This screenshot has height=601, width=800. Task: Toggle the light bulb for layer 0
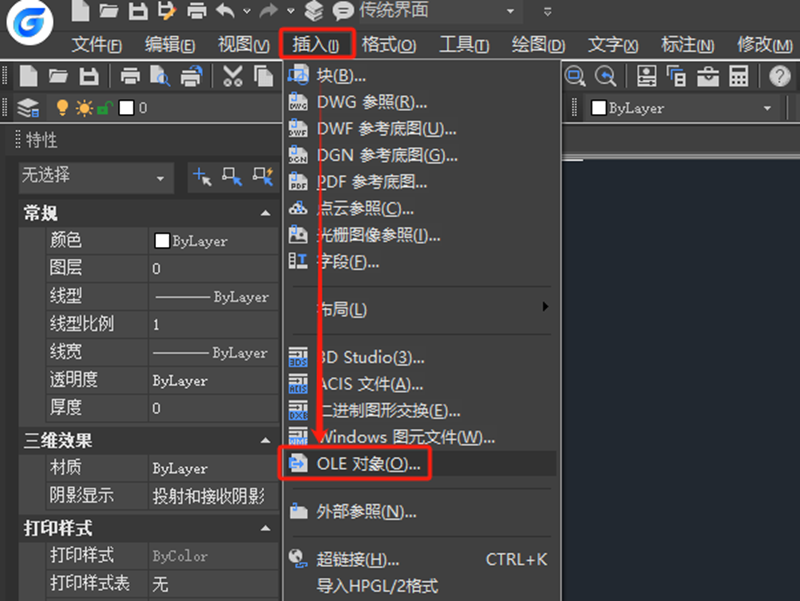point(62,106)
